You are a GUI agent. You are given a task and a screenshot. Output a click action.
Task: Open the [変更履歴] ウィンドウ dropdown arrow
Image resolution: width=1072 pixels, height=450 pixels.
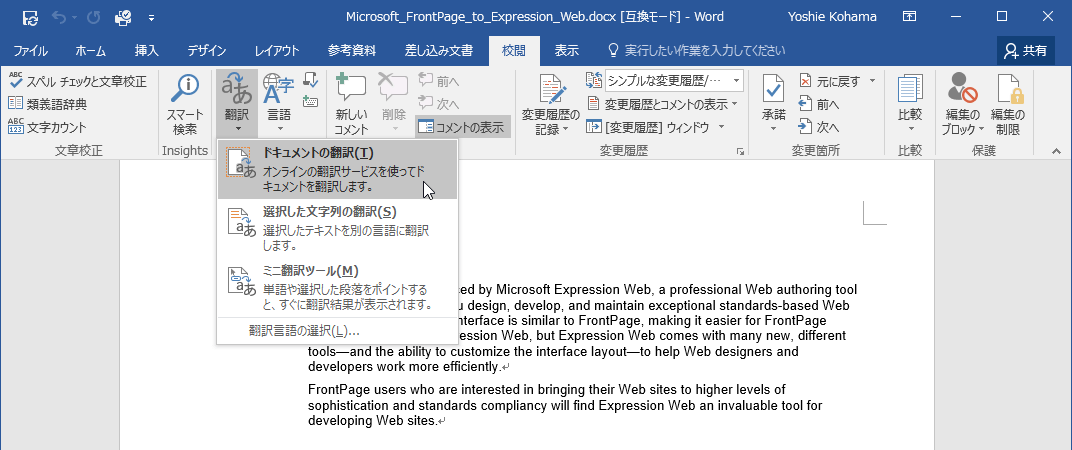click(721, 127)
